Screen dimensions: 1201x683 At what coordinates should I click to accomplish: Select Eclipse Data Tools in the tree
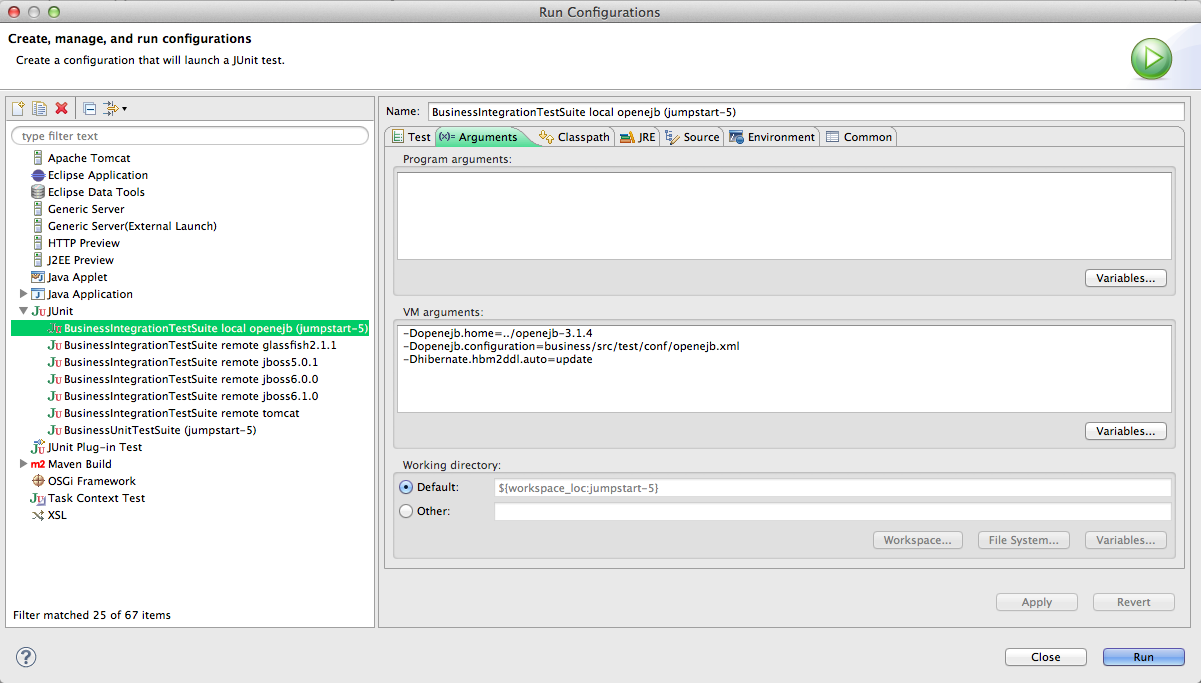click(96, 192)
